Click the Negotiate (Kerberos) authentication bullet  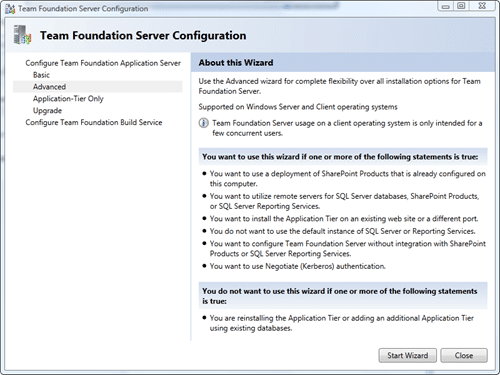[297, 266]
